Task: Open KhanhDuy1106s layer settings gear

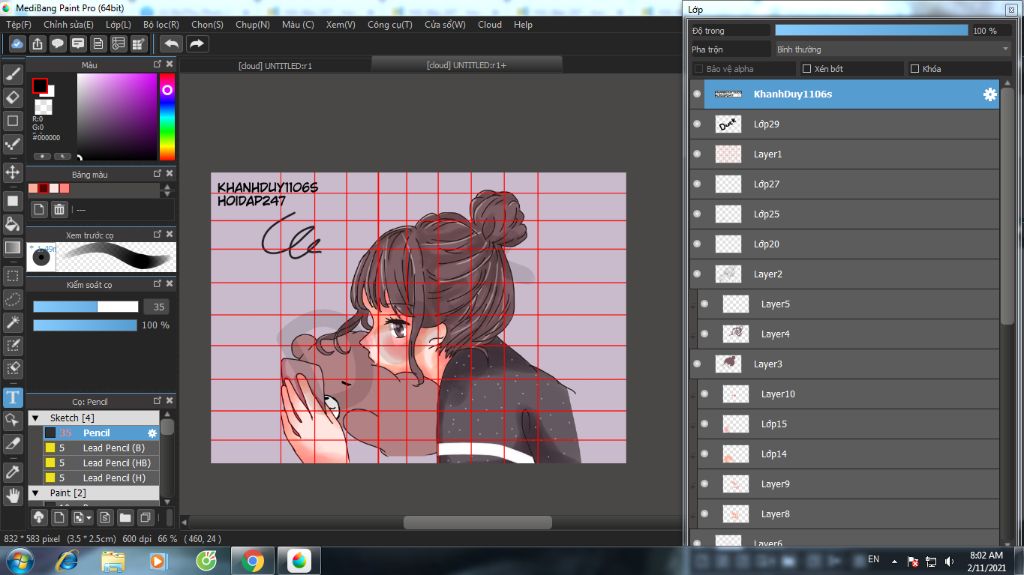Action: 990,94
